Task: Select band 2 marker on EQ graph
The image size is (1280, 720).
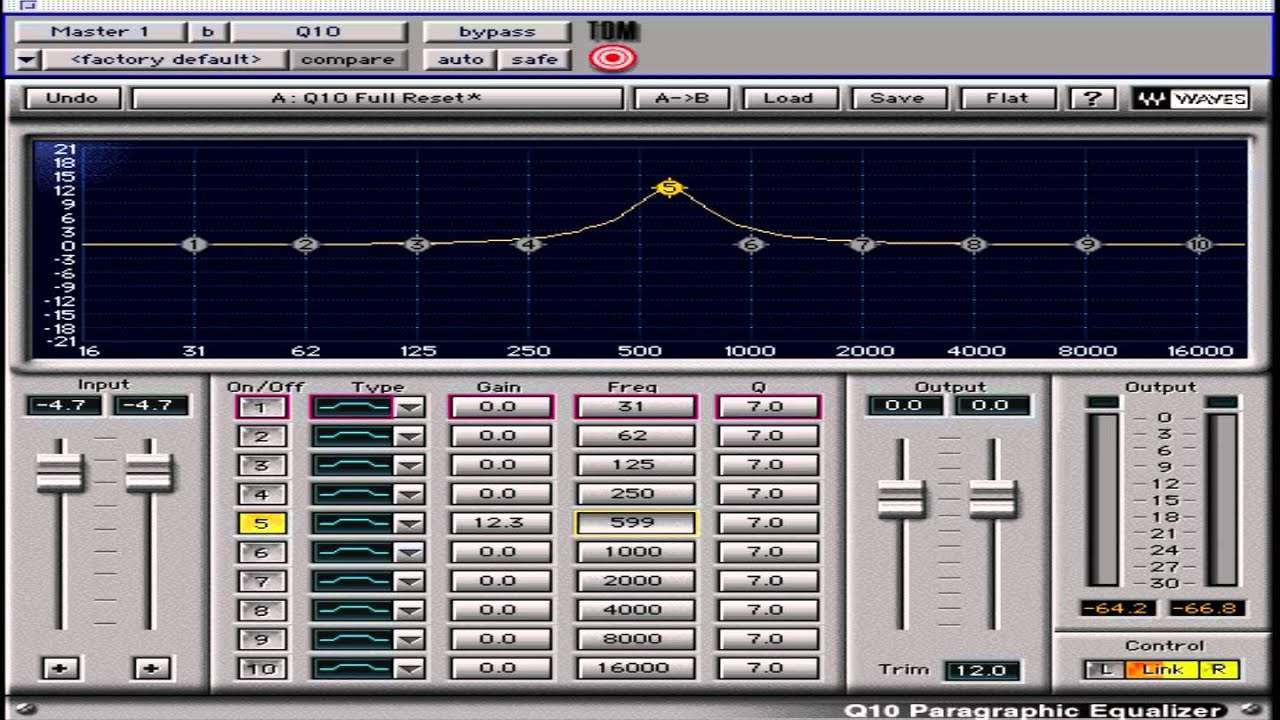Action: 306,244
